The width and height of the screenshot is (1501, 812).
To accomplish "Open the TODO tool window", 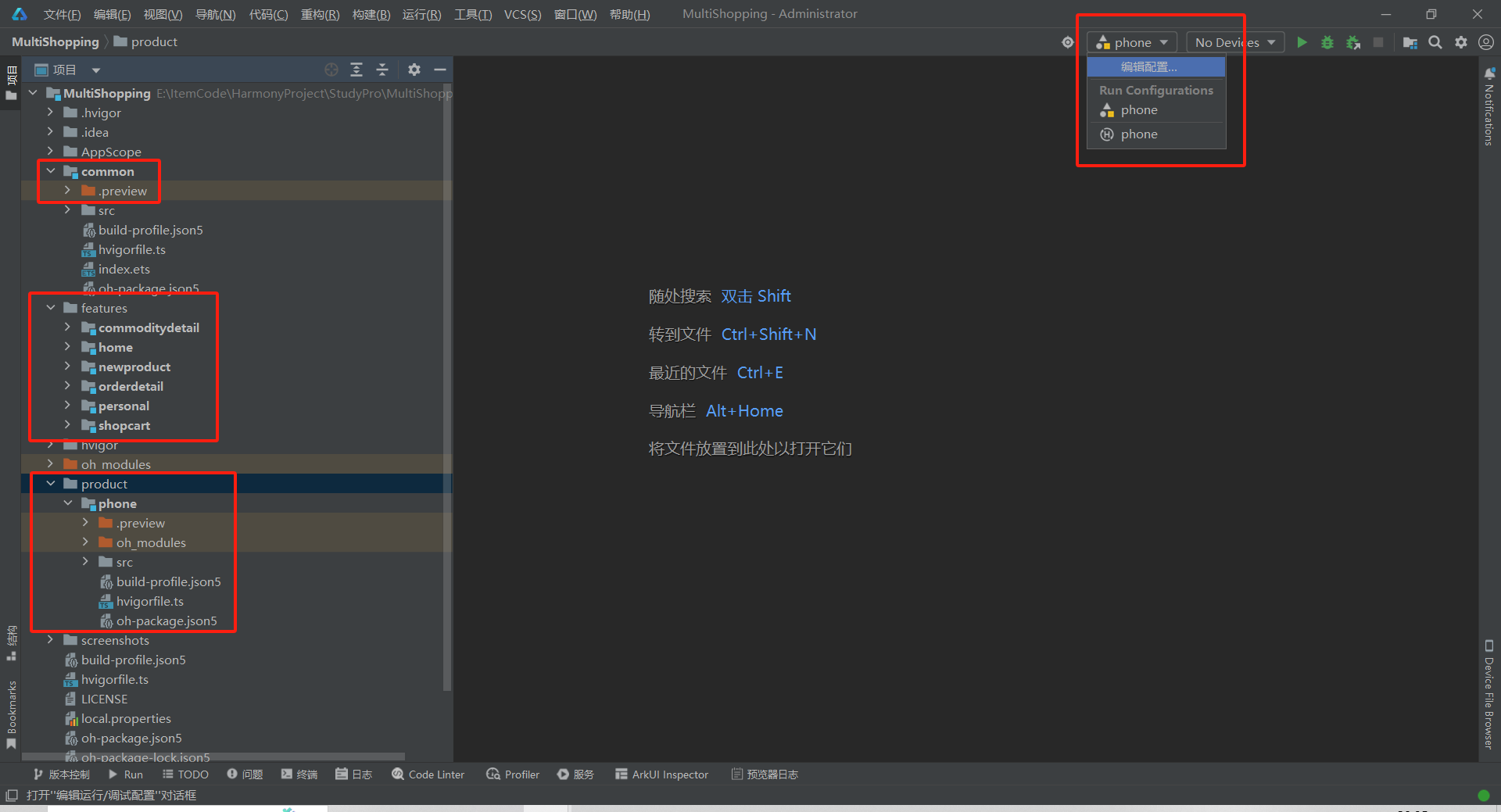I will pos(185,774).
